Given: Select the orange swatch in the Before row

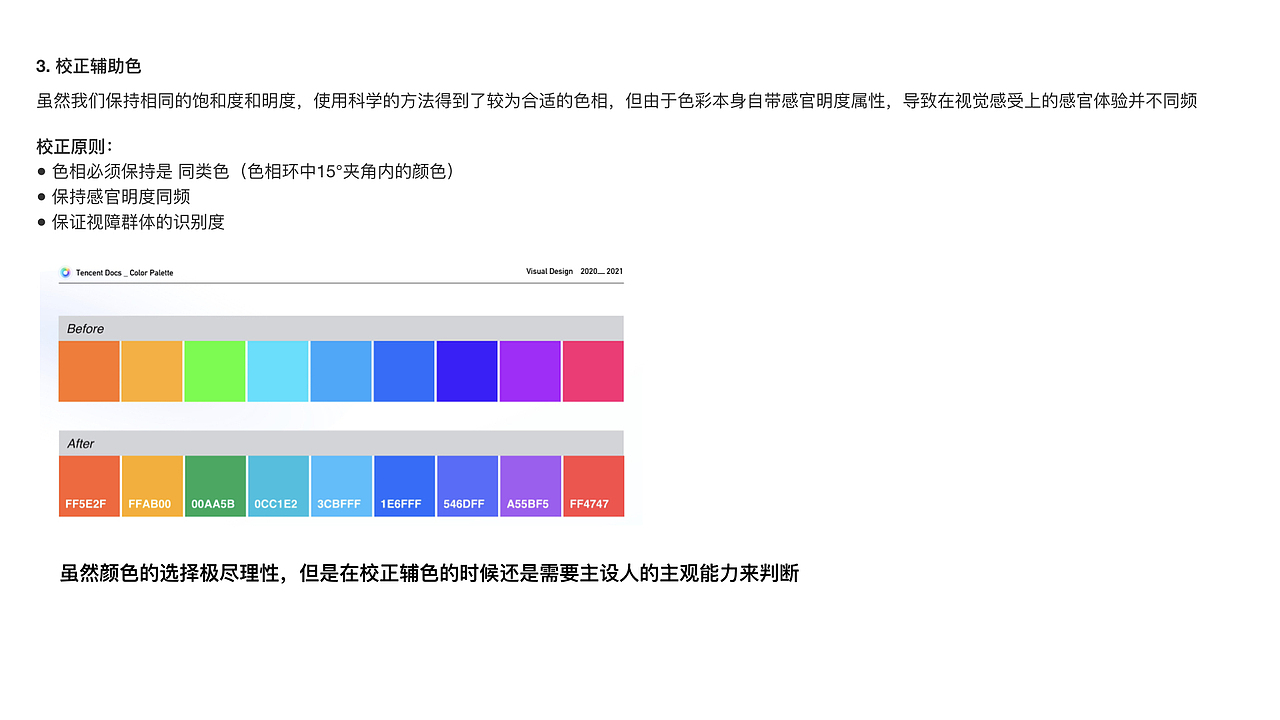Looking at the screenshot, I should [x=89, y=370].
